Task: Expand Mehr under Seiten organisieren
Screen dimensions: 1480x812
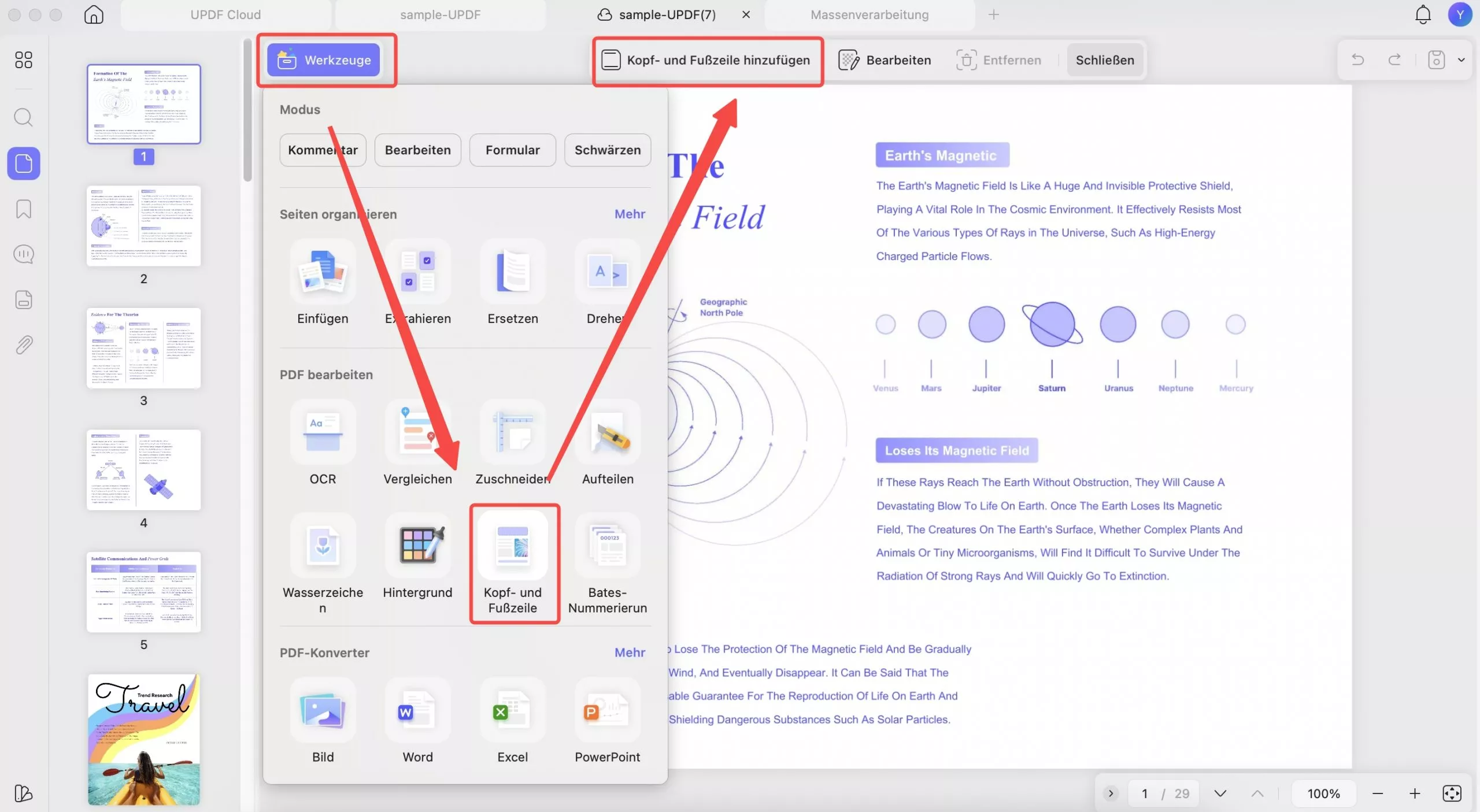Action: 629,214
